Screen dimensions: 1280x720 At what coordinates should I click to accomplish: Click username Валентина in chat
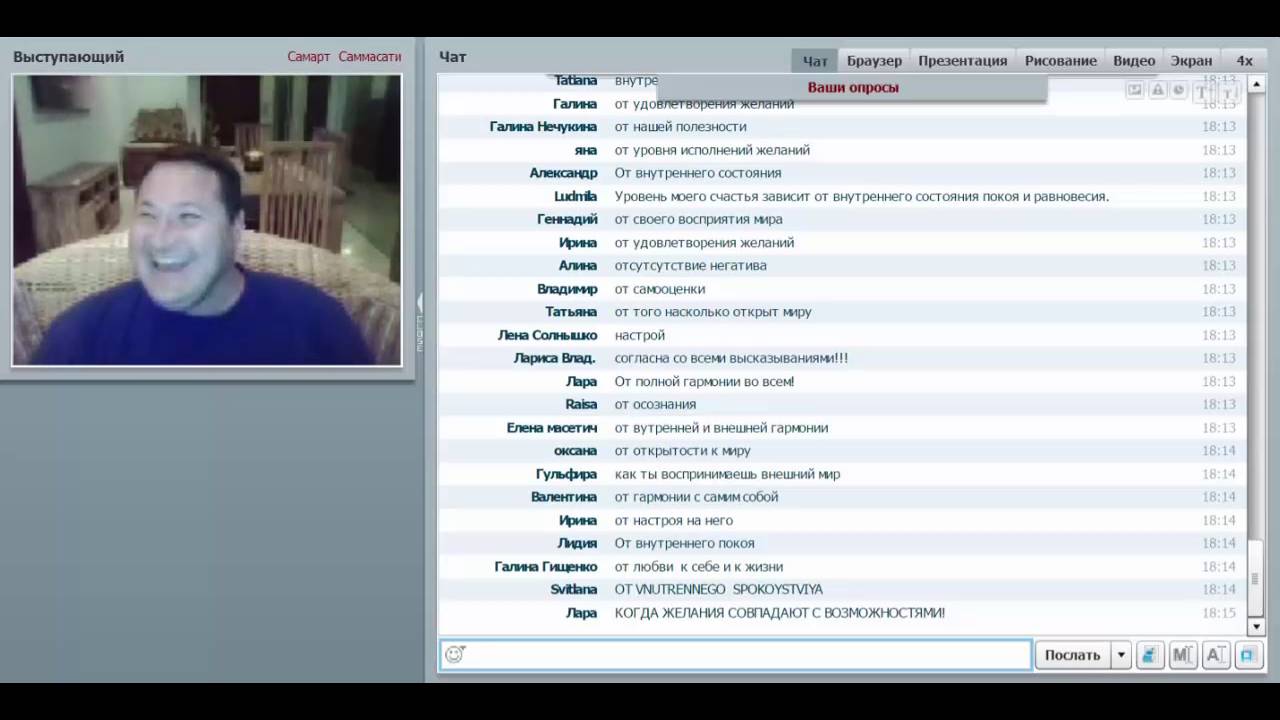pyautogui.click(x=564, y=497)
